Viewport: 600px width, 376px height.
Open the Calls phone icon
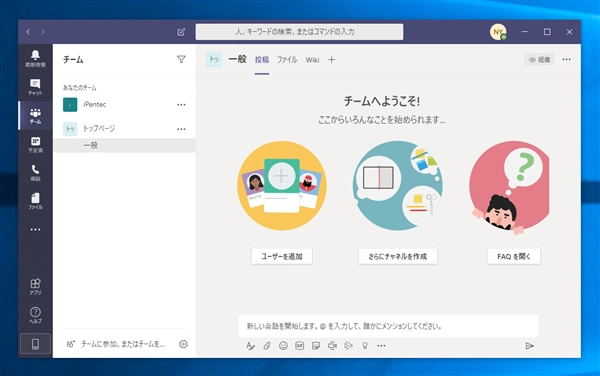[x=35, y=173]
